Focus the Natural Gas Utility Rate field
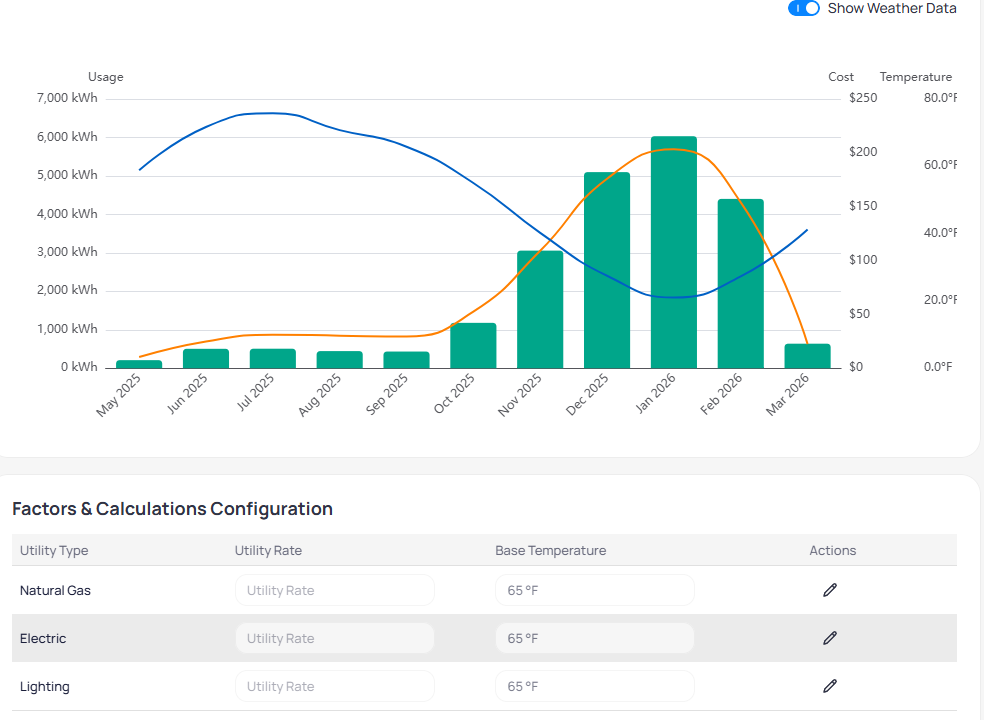 334,590
